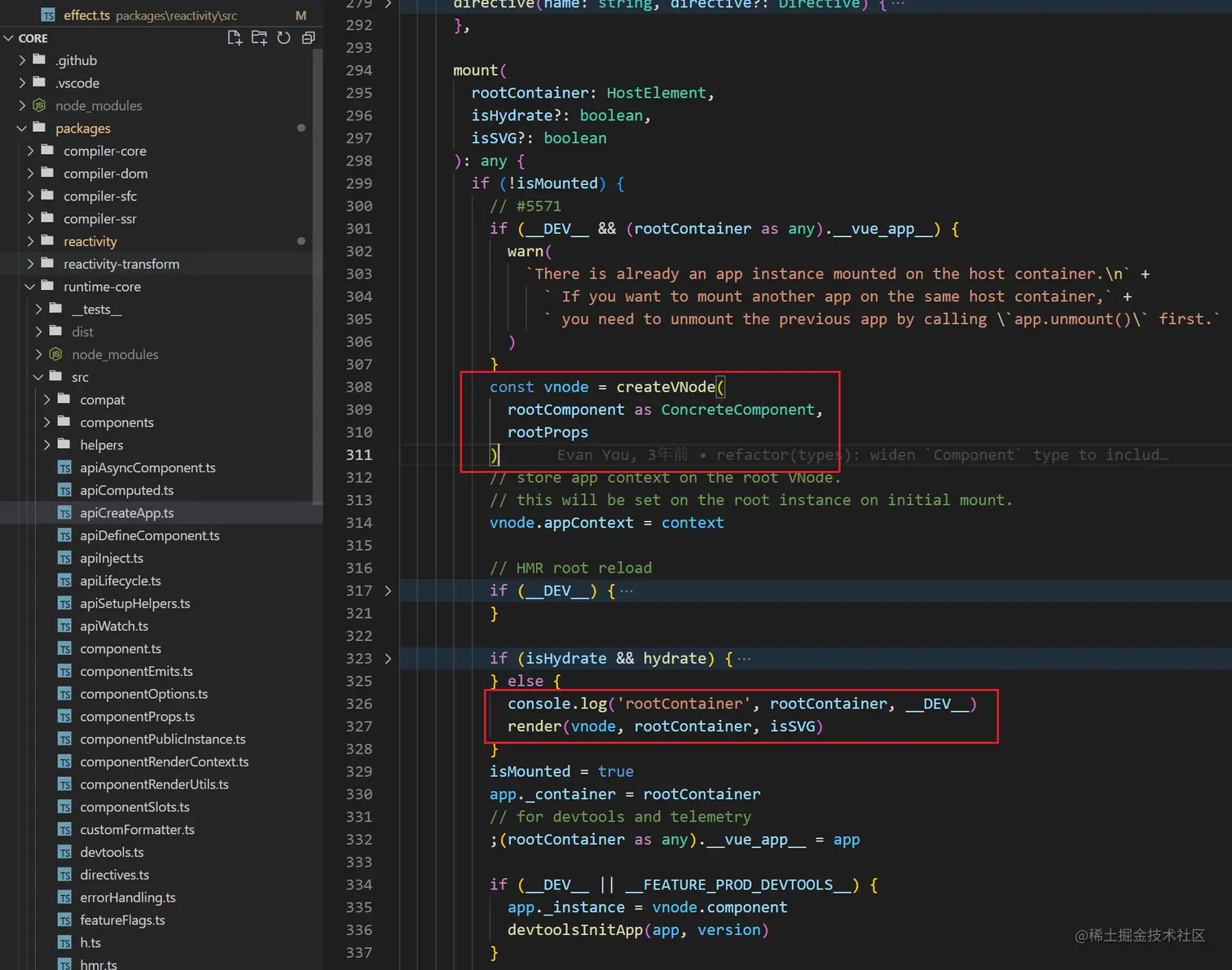Unfold the hydrate block at line 323

coord(388,658)
